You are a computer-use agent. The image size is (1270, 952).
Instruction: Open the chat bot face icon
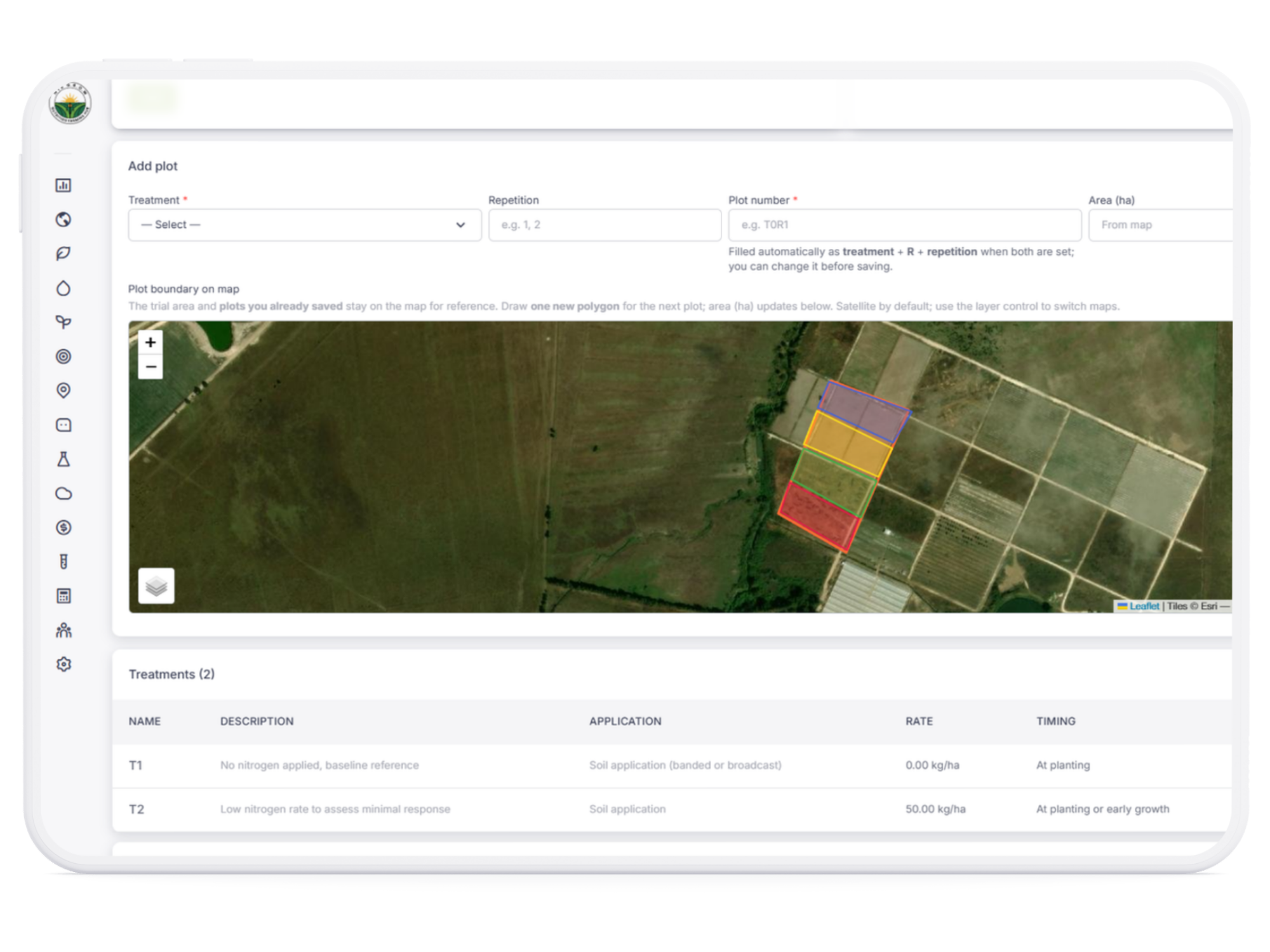point(63,425)
